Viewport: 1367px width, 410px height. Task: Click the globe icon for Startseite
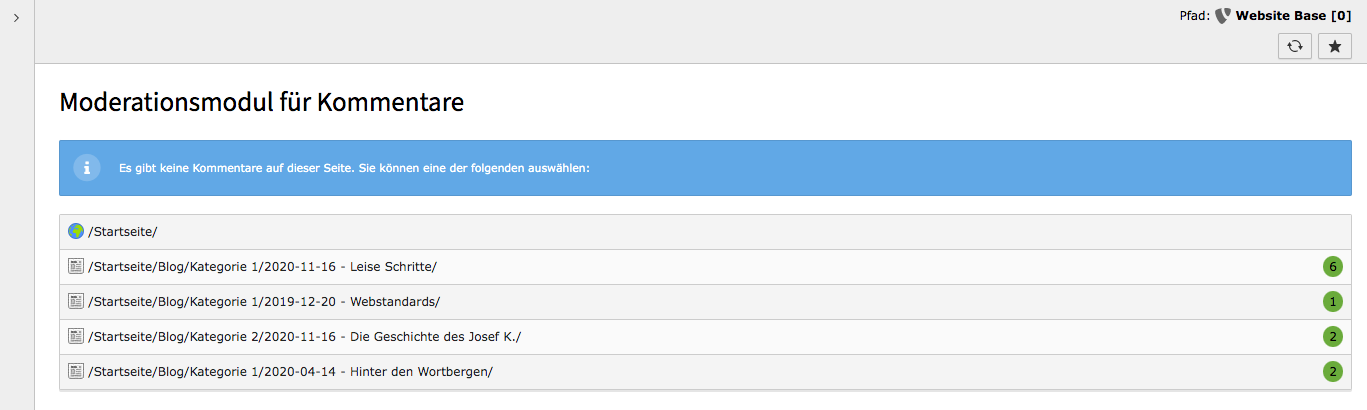click(x=76, y=232)
